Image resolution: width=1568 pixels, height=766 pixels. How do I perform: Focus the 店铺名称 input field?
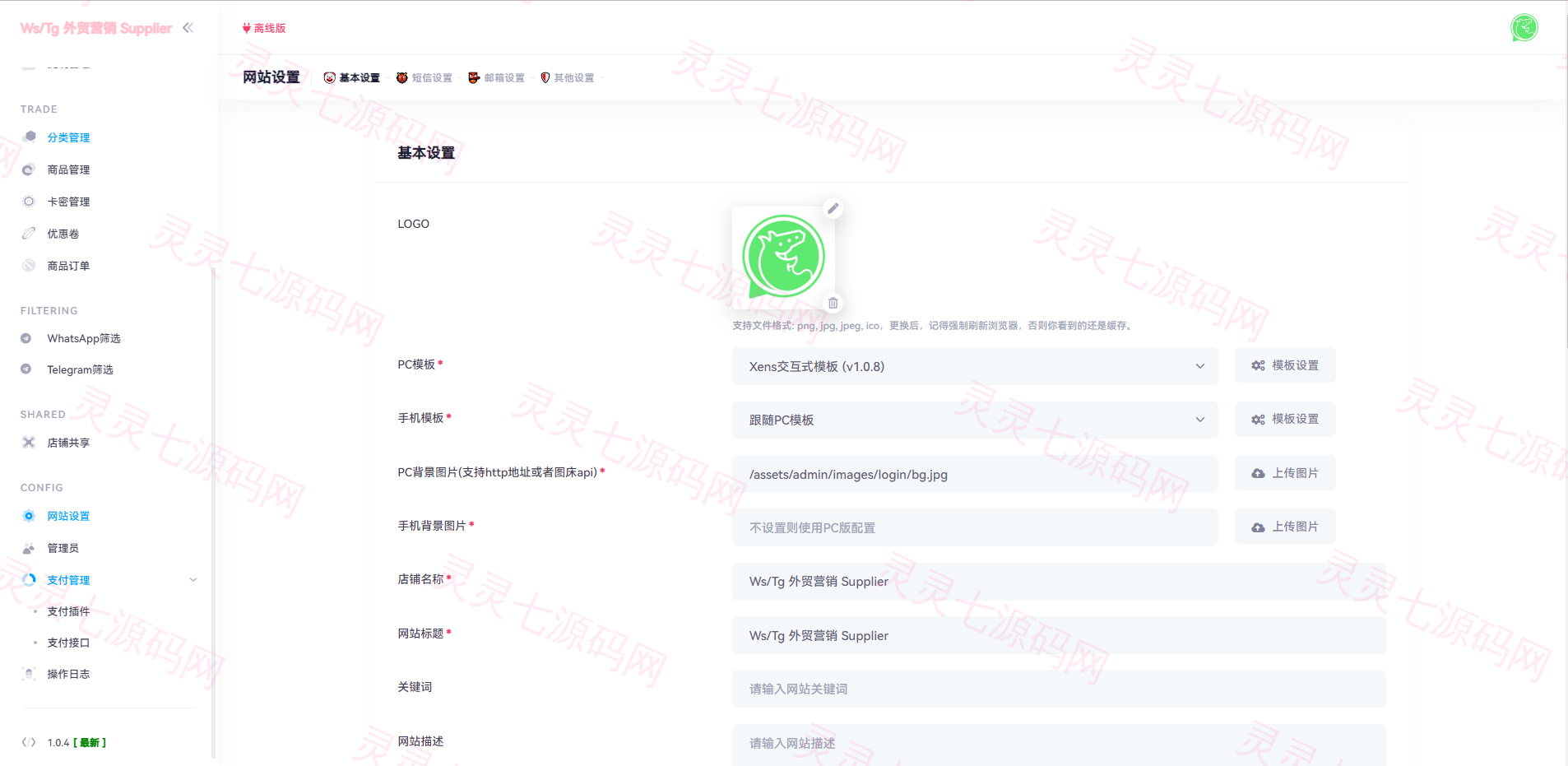point(1059,582)
